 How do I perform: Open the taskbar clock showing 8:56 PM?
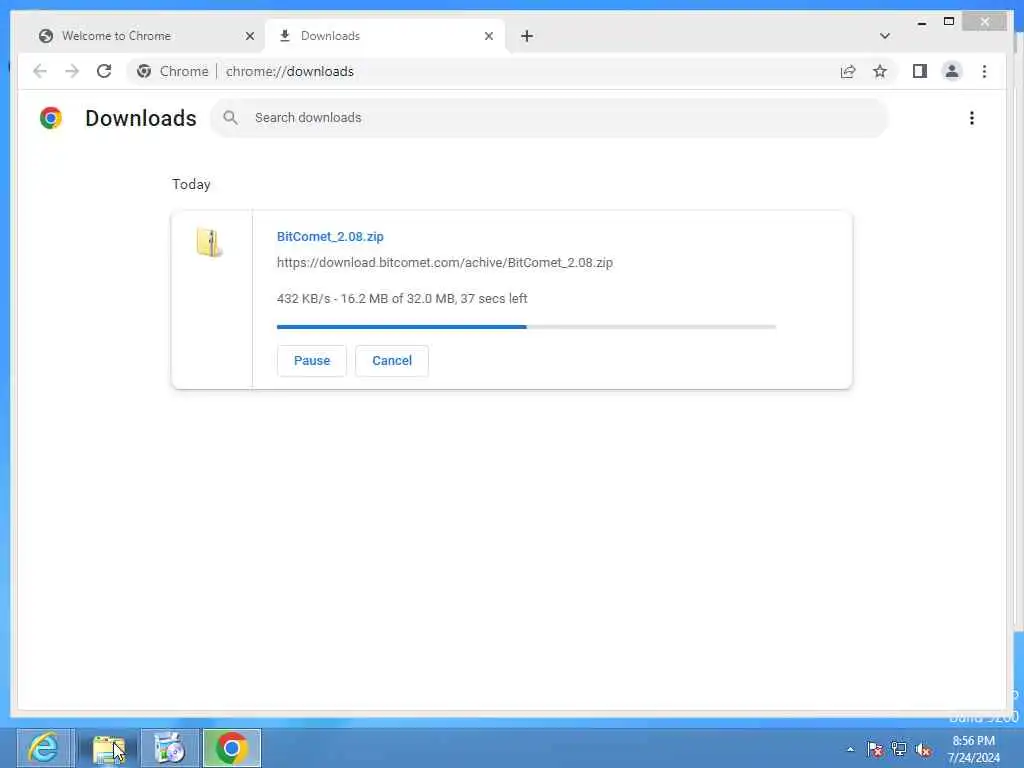click(x=973, y=749)
